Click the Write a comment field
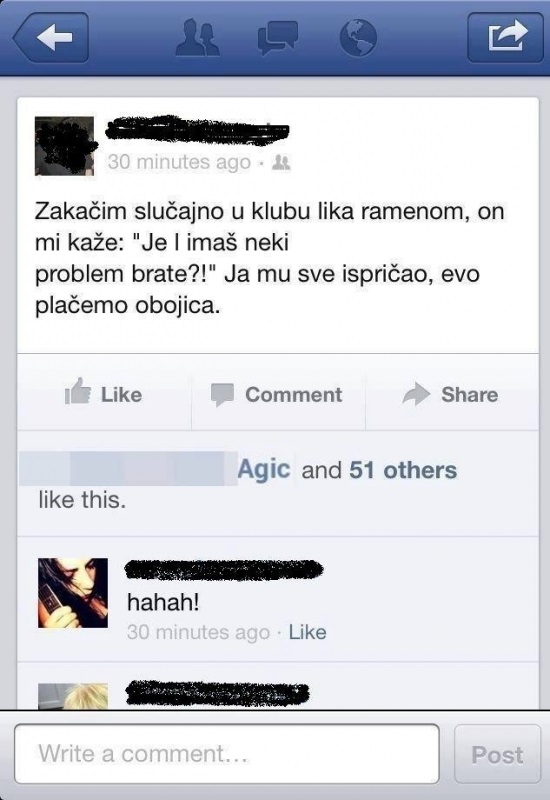550x800 pixels. [x=227, y=754]
